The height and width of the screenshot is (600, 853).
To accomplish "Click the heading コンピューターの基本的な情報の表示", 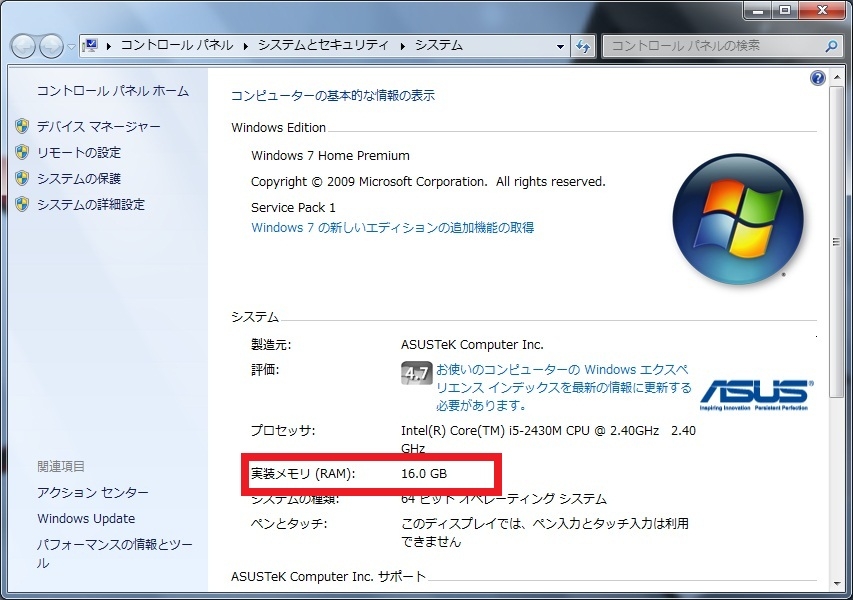I will [x=333, y=96].
